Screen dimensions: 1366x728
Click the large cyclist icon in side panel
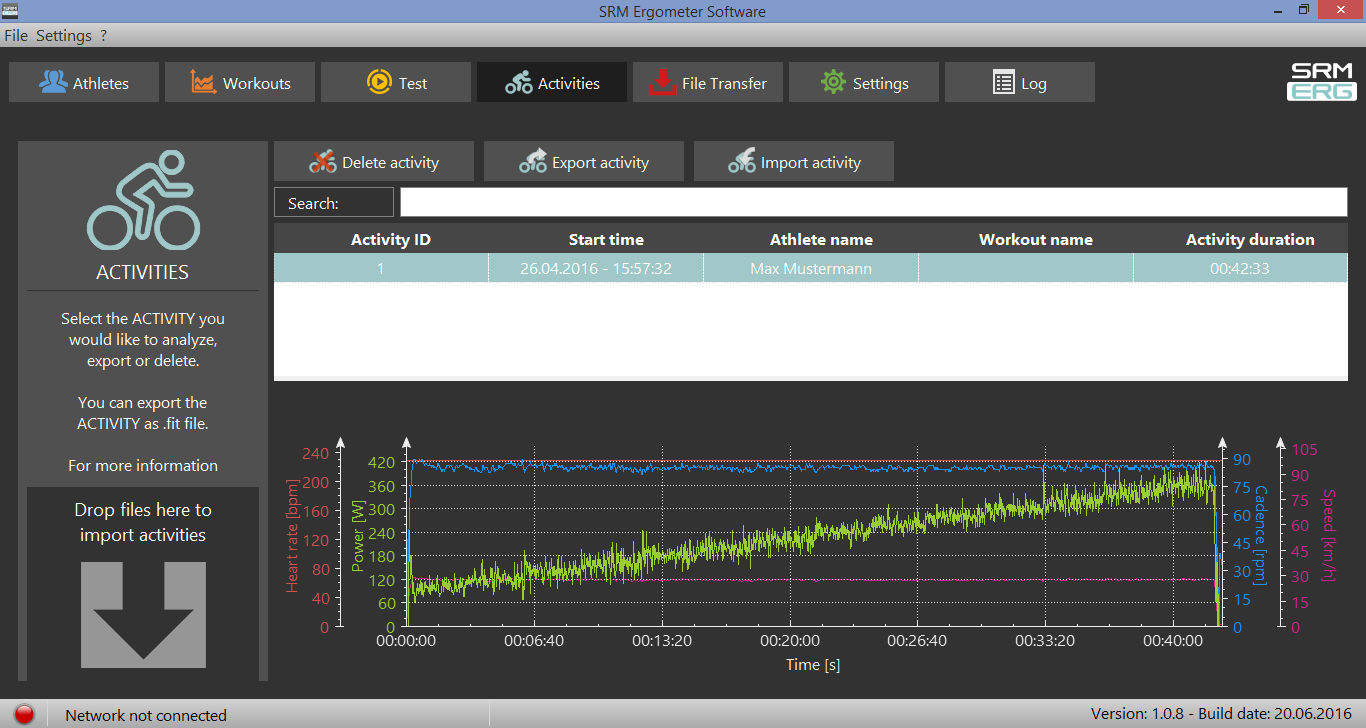coord(143,200)
